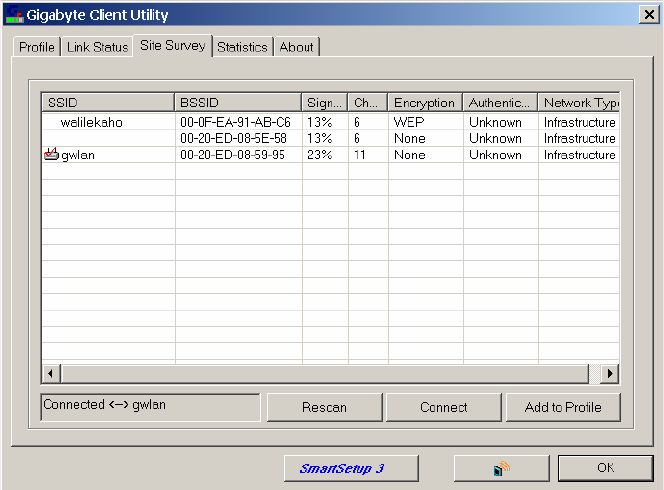Screen dimensions: 664x490
Task: Click 13% signal in walilekaho row
Action: coord(320,122)
